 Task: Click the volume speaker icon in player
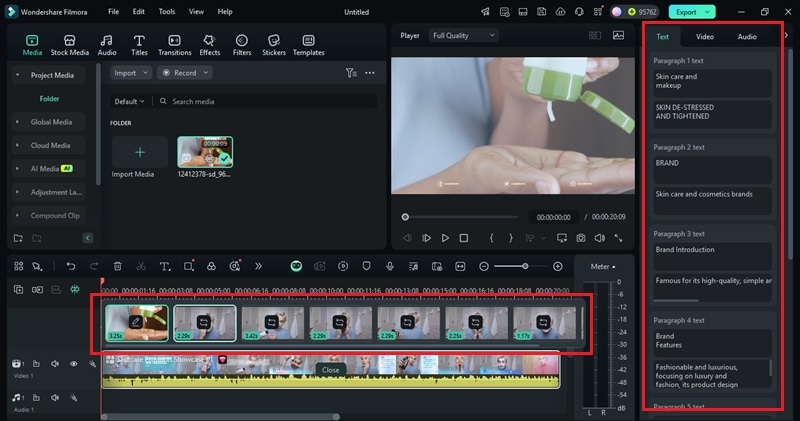click(x=599, y=238)
